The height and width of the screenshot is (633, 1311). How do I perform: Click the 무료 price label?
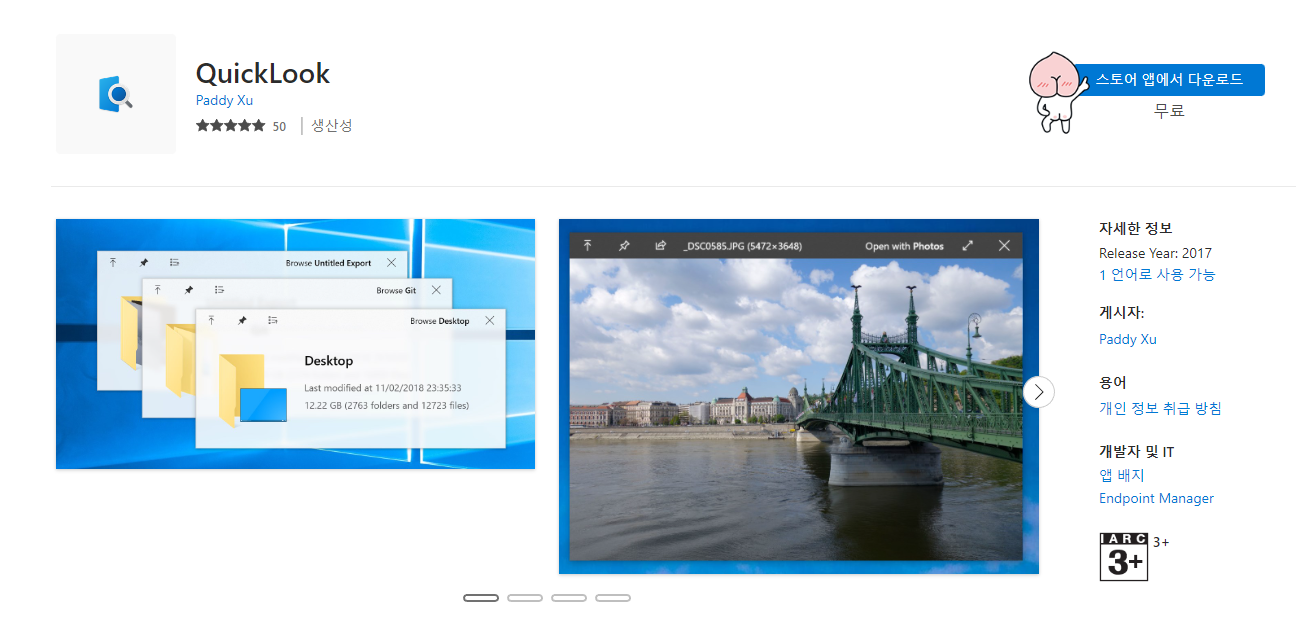pos(1169,111)
